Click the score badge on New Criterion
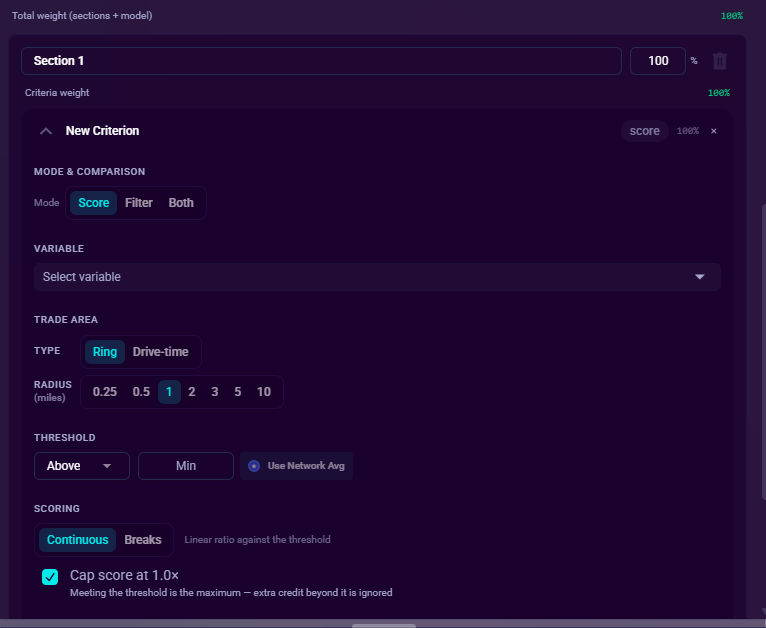766x628 pixels. 644,131
